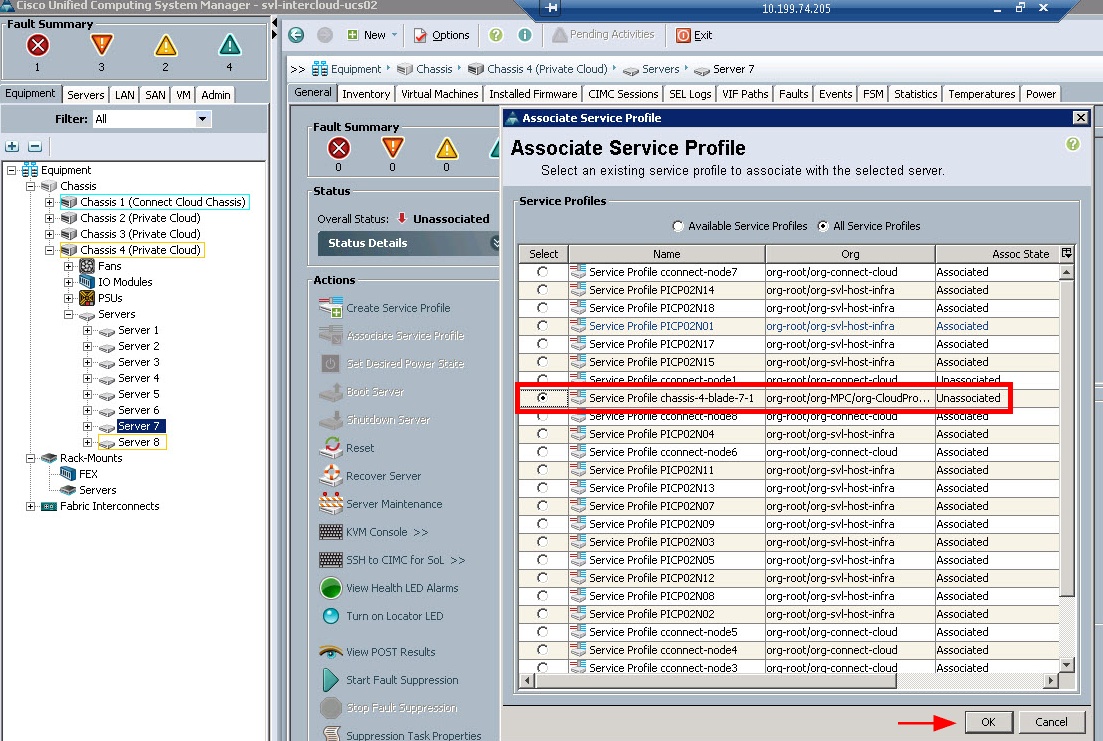Click the Name column header
Image resolution: width=1103 pixels, height=741 pixels.
tap(666, 254)
